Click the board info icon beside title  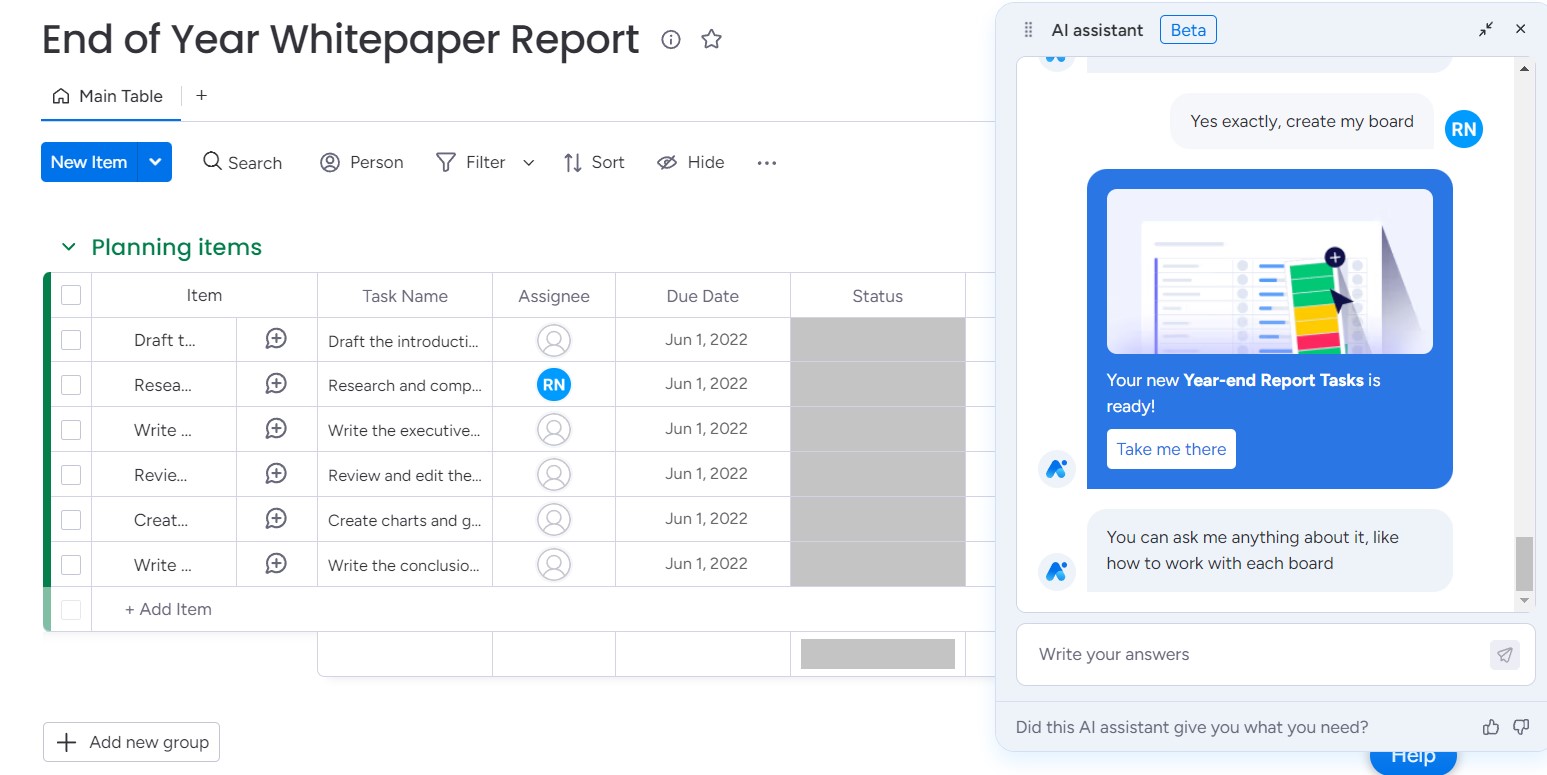[671, 40]
